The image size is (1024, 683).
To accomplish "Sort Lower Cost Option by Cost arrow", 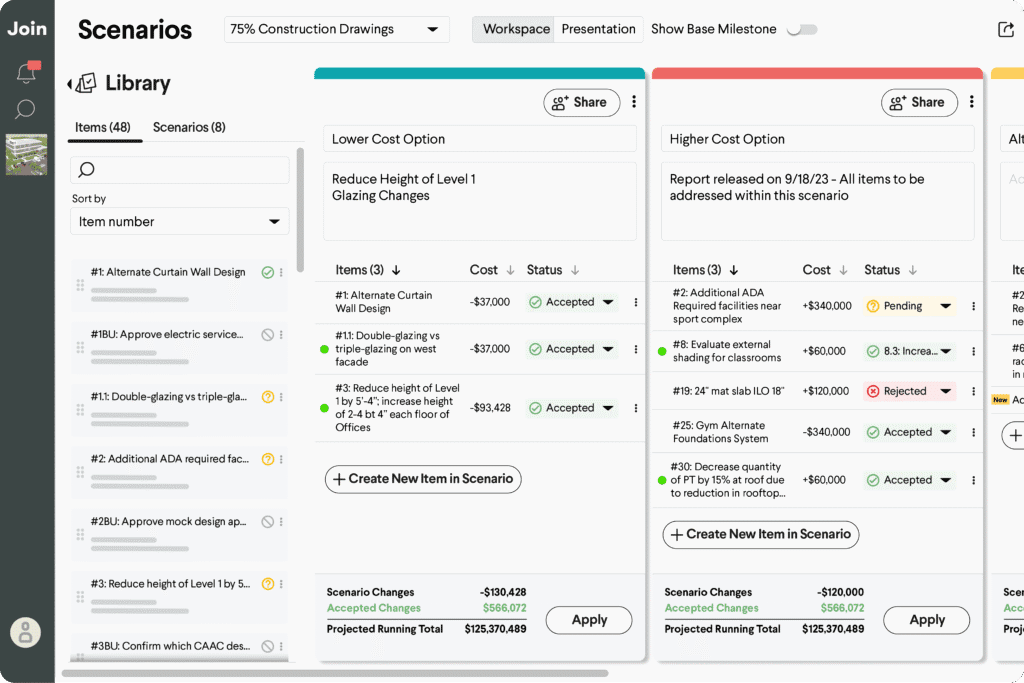I will coord(510,270).
